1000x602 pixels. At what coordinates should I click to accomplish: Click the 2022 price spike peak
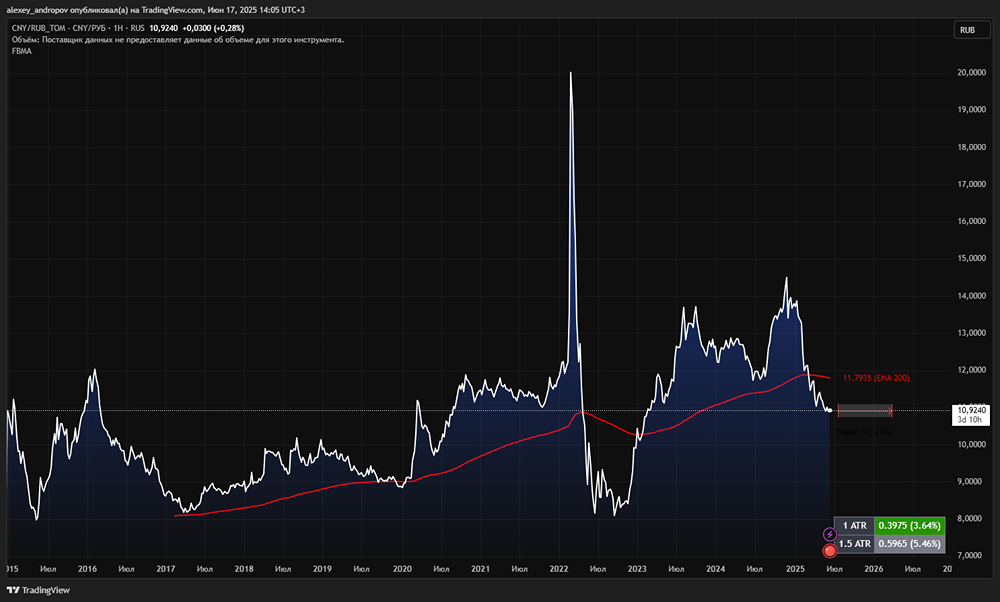pos(570,73)
